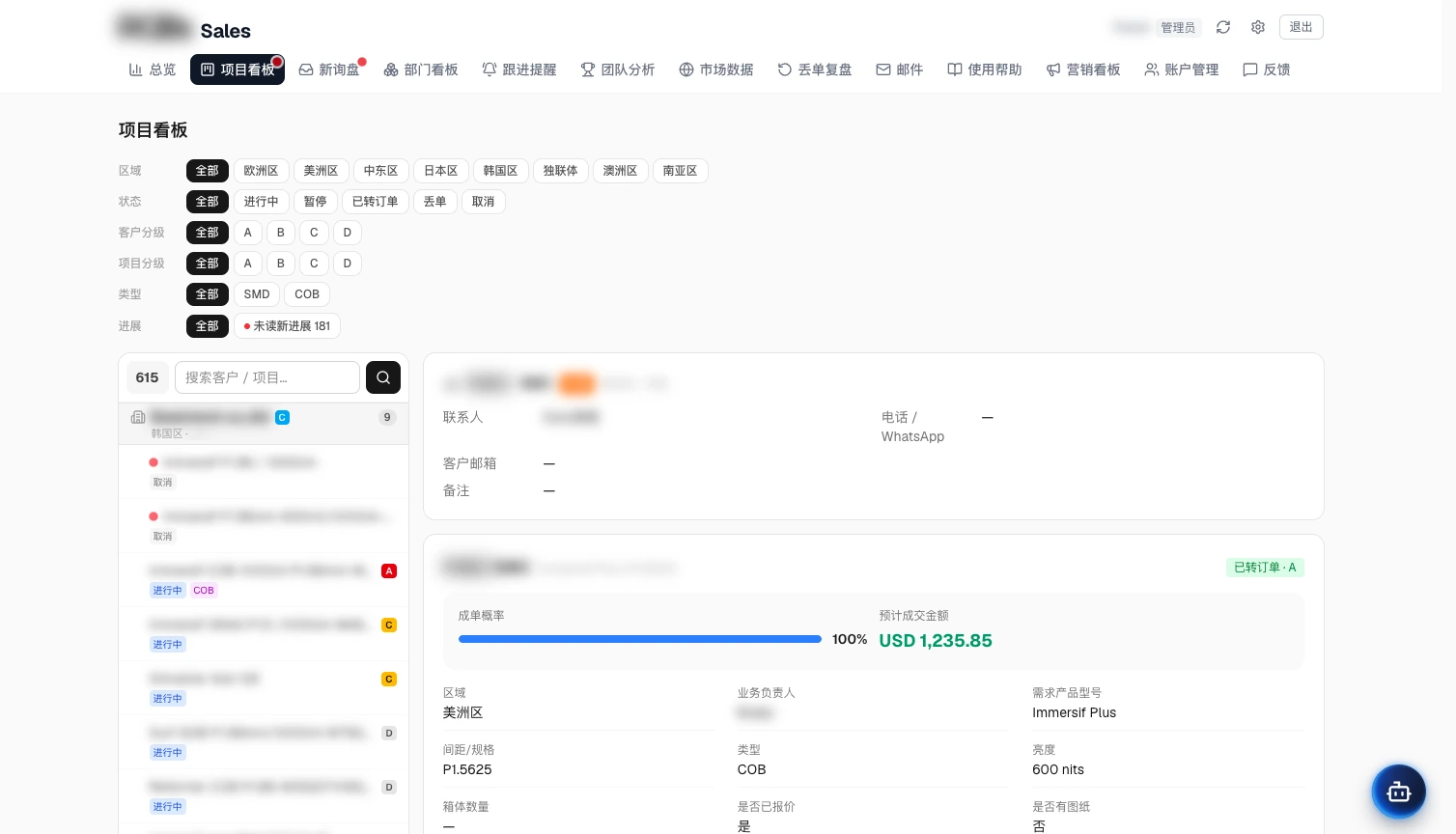Click the USD 1,235.85 amount

(936, 641)
